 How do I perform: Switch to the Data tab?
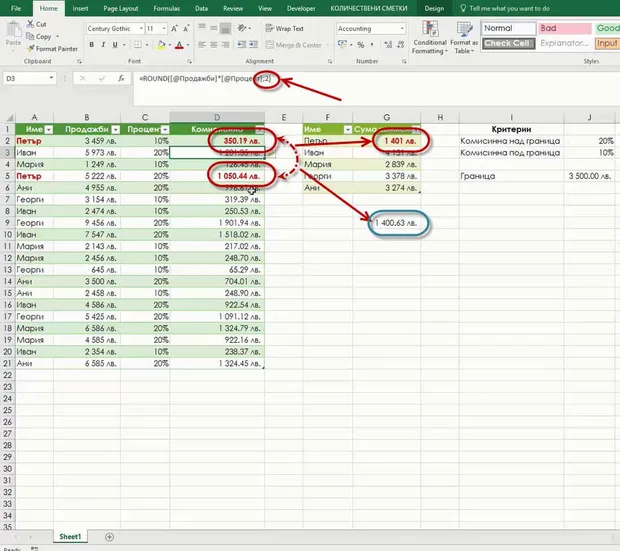[x=201, y=8]
